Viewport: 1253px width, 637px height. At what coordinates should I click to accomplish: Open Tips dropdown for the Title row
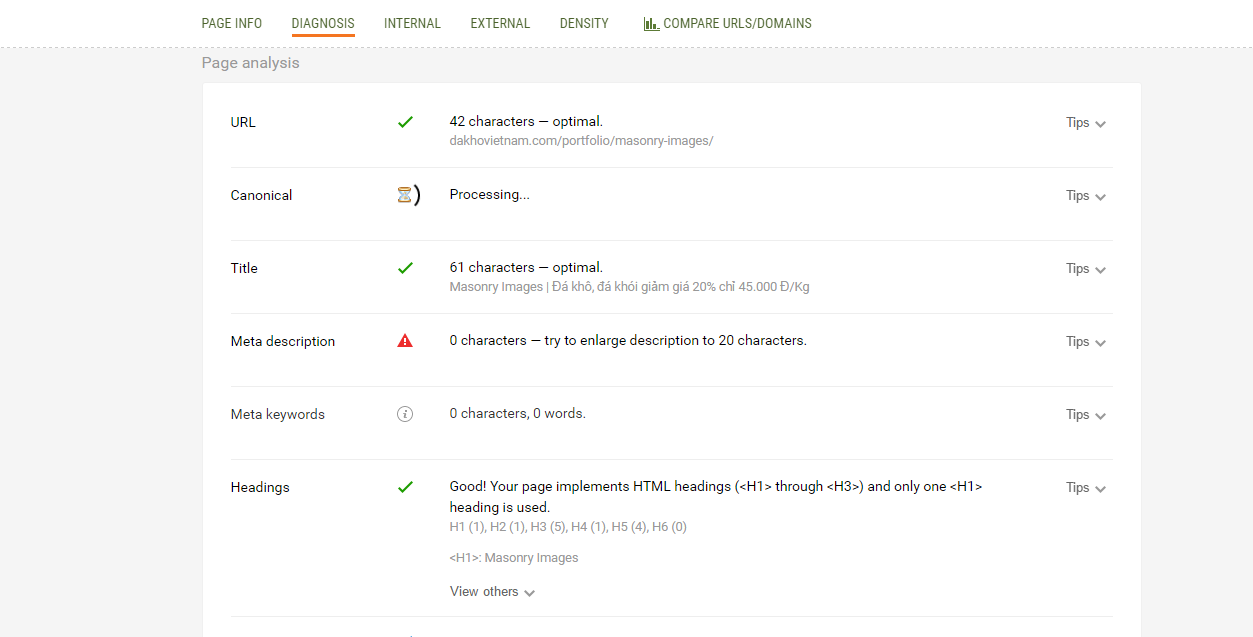tap(1085, 269)
